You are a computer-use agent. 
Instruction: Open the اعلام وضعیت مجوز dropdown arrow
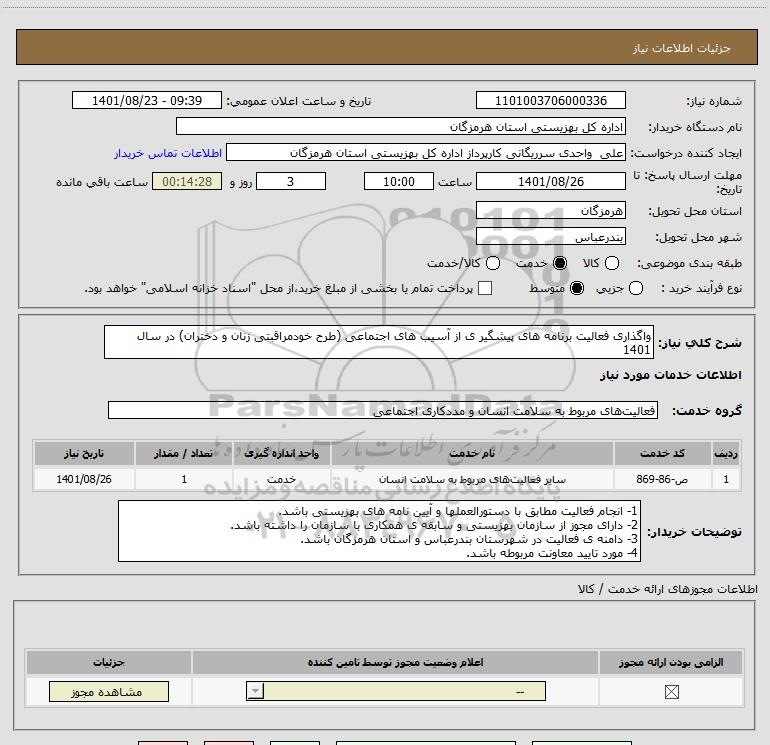pyautogui.click(x=255, y=691)
